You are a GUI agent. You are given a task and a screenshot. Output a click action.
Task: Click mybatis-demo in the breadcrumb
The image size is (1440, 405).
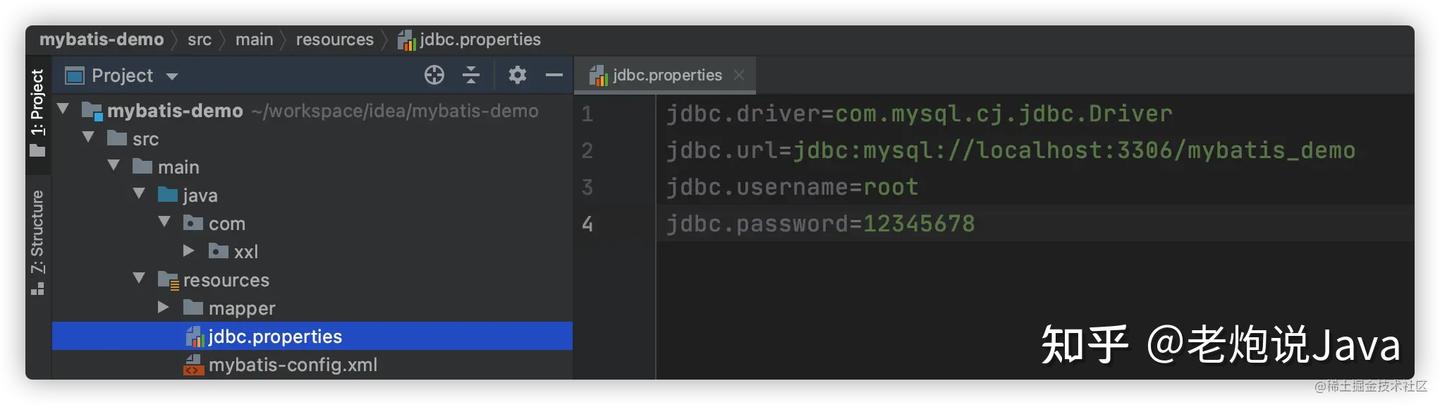[101, 40]
